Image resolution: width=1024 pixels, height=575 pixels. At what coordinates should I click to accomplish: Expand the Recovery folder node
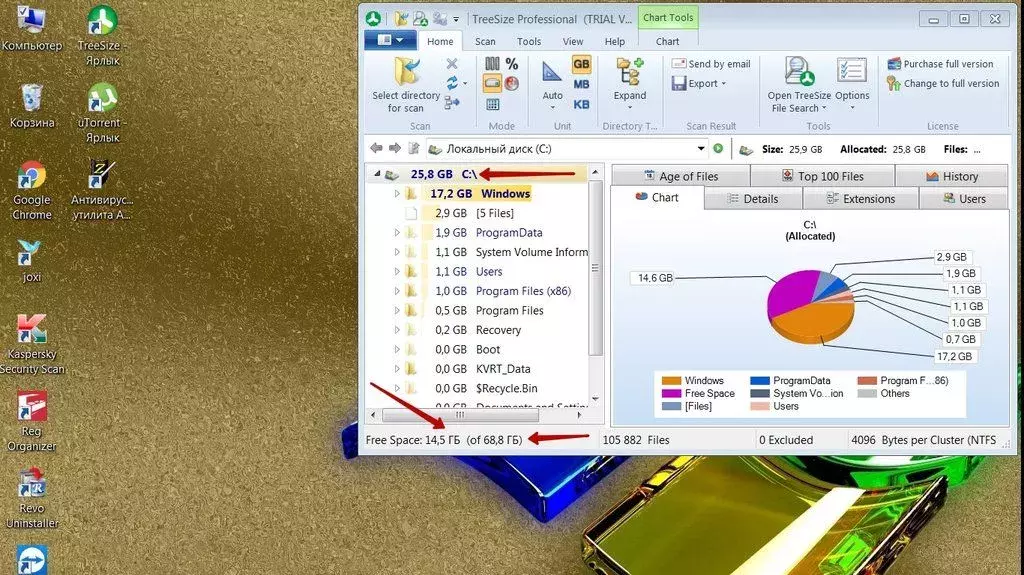pos(396,330)
